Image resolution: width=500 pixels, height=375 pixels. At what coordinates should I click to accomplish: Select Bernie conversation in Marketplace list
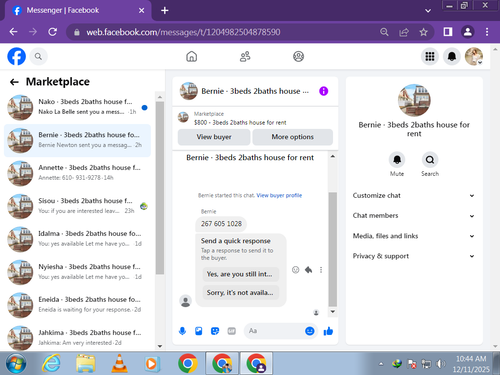77,140
